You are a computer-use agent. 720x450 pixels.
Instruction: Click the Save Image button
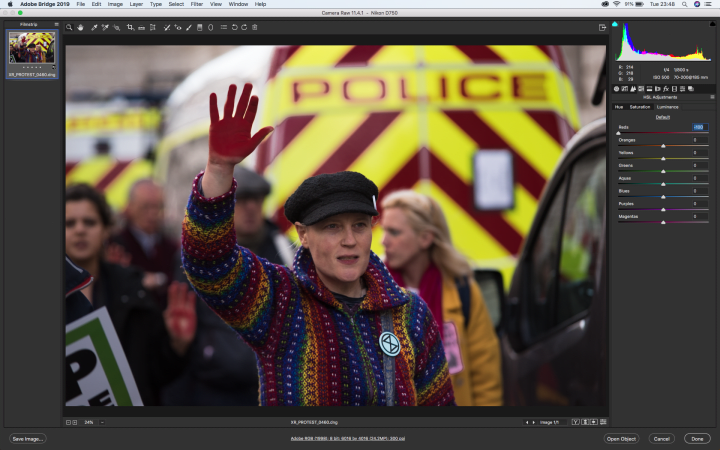[x=28, y=439]
